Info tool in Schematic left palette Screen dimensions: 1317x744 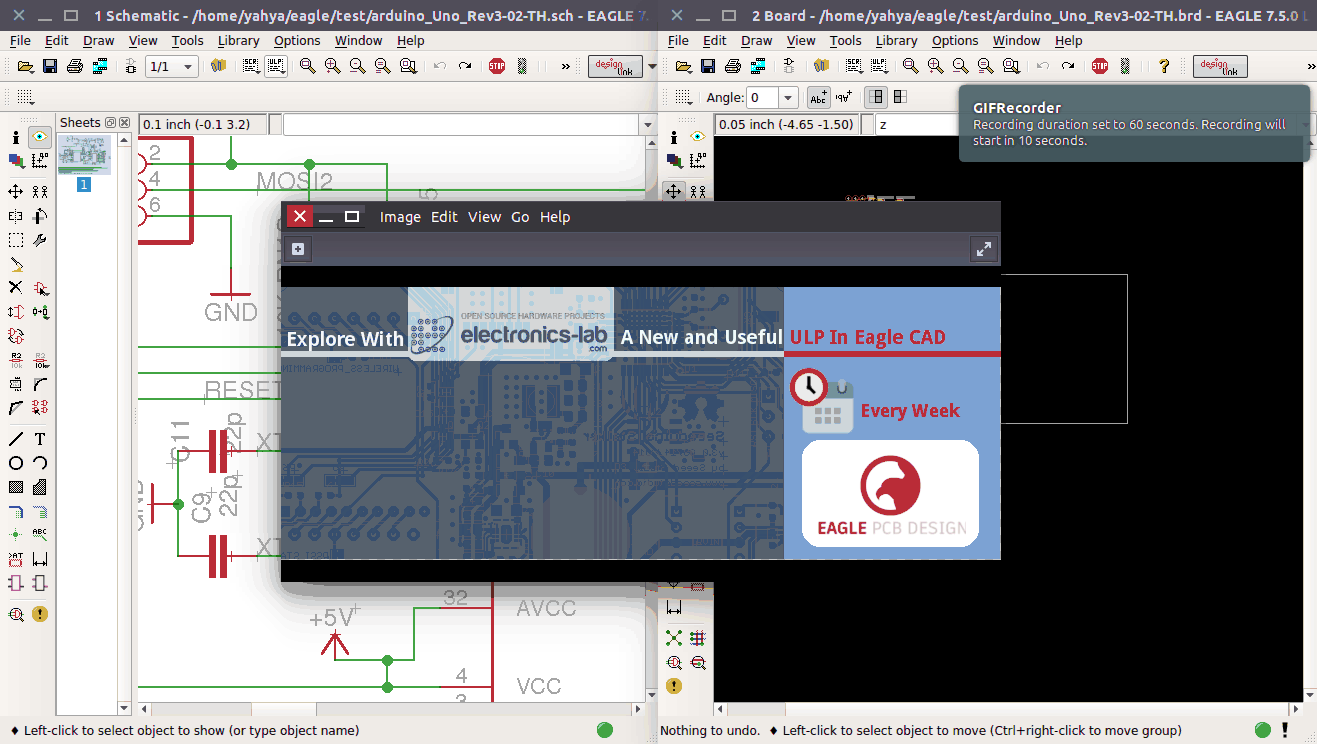tap(16, 137)
